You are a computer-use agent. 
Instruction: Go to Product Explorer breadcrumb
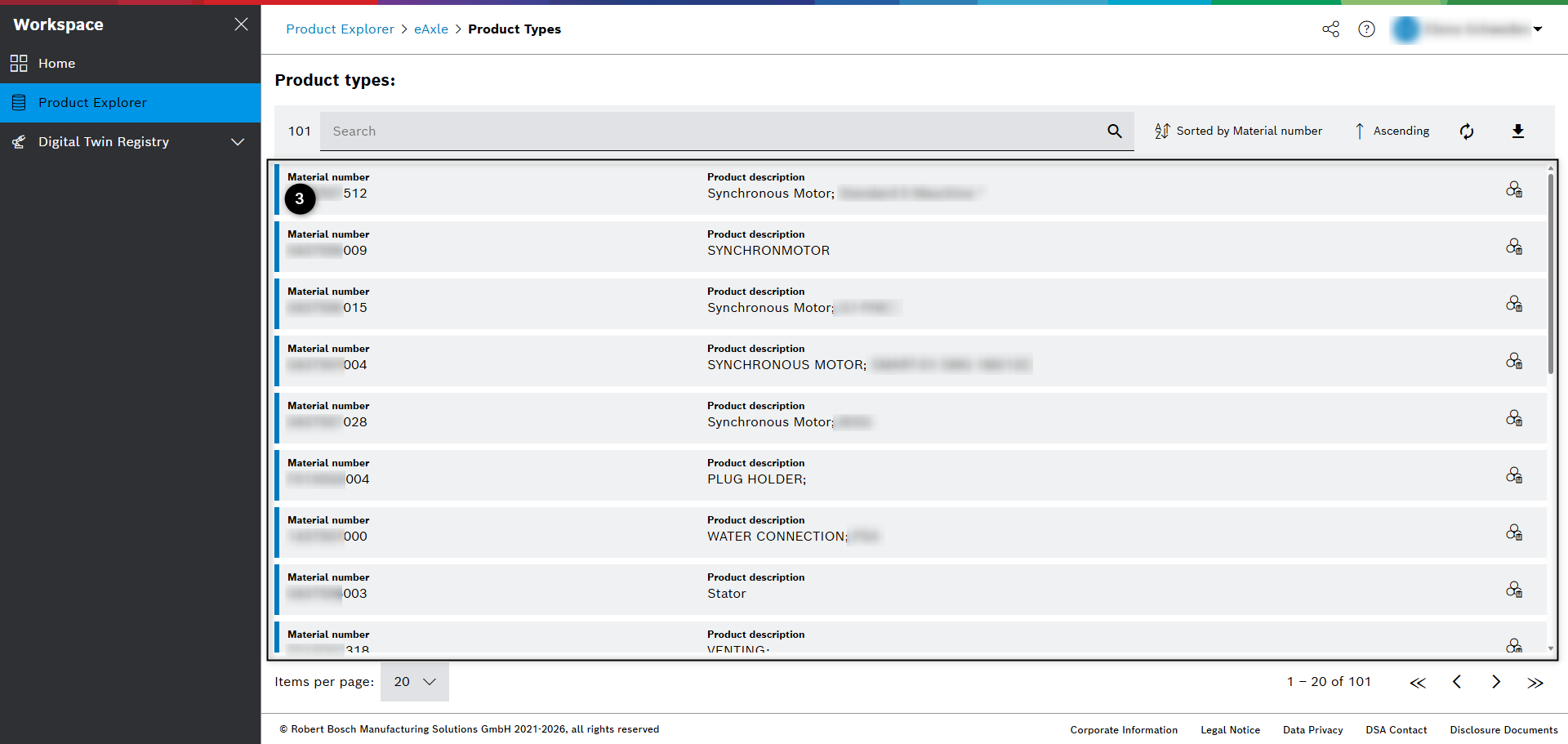[x=340, y=29]
